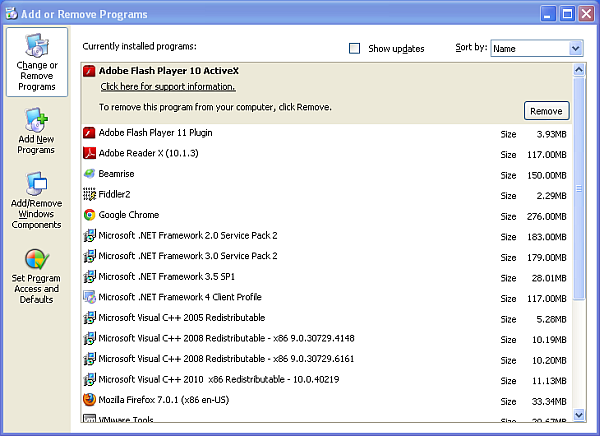Image resolution: width=600 pixels, height=436 pixels.
Task: Enable the Show updates checkbox
Action: click(354, 49)
